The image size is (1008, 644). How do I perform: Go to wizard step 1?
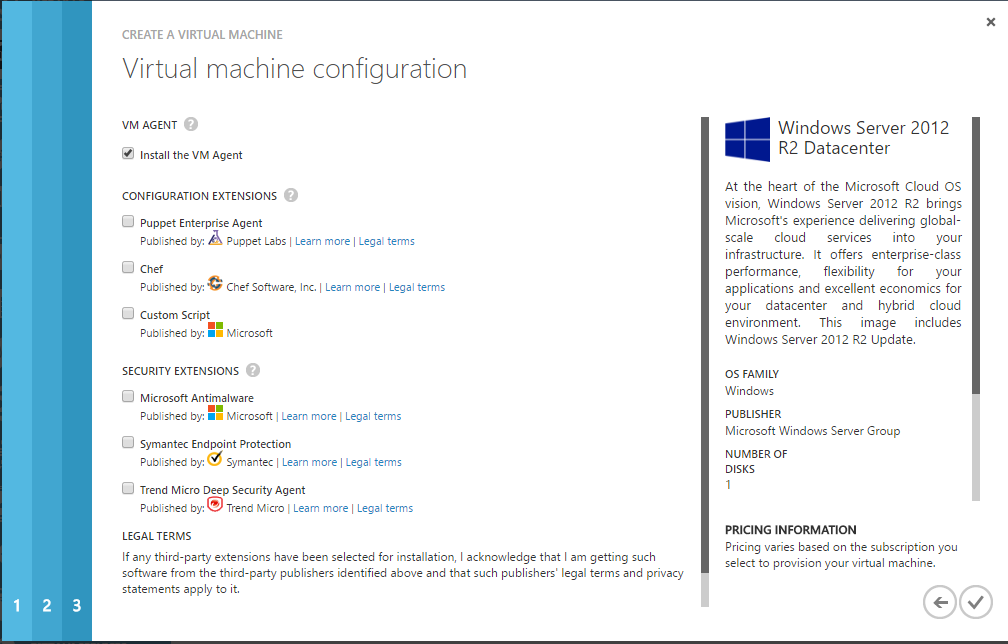pyautogui.click(x=17, y=605)
